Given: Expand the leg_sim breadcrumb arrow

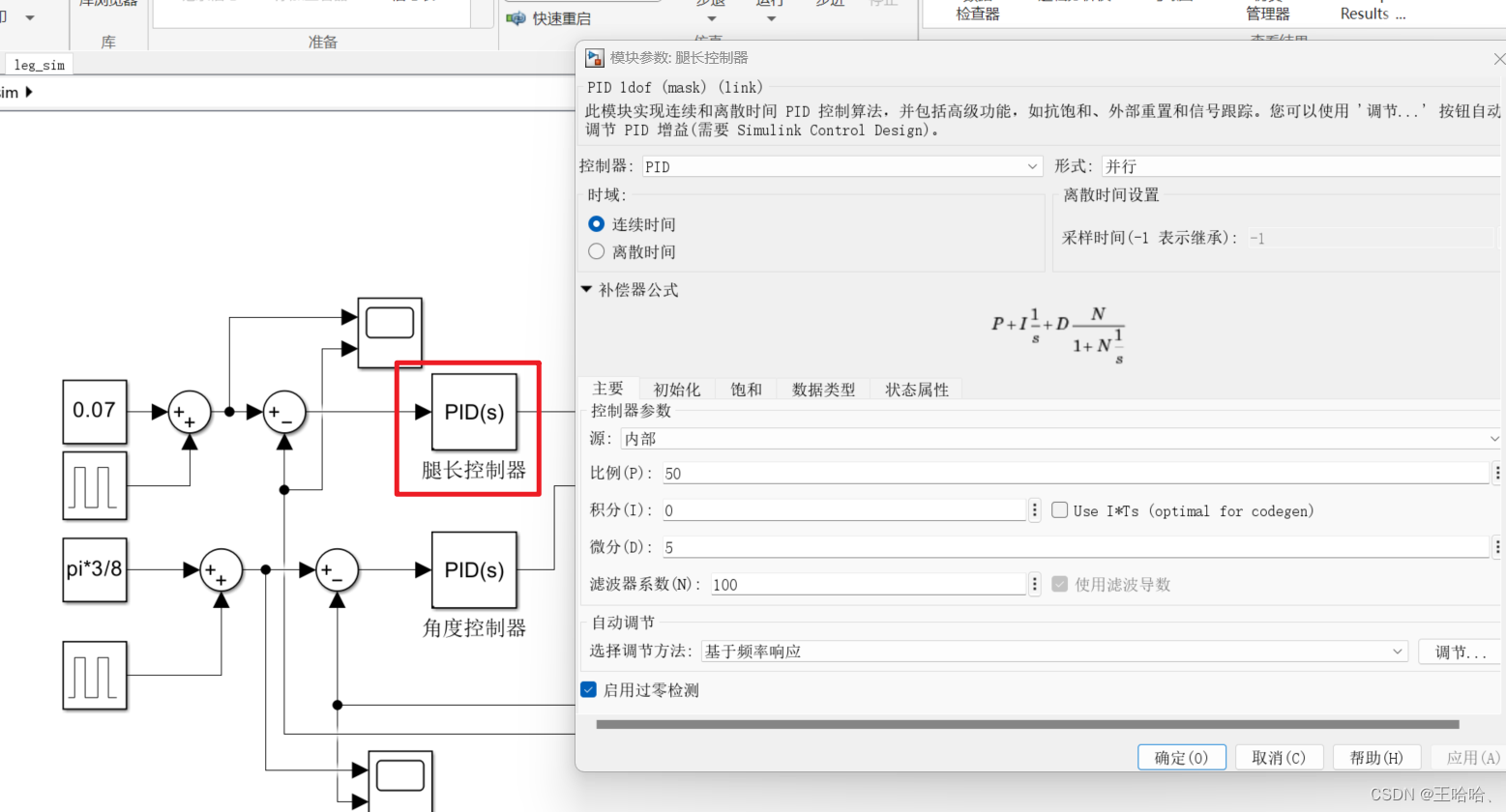Looking at the screenshot, I should tap(29, 92).
